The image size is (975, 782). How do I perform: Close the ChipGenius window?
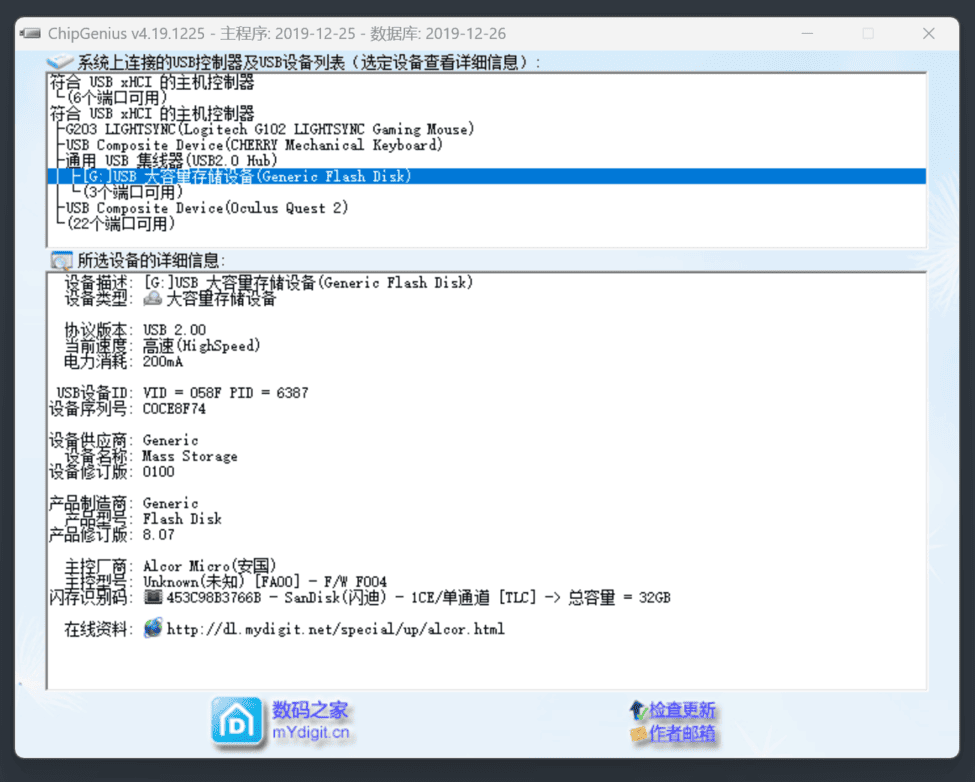[928, 33]
